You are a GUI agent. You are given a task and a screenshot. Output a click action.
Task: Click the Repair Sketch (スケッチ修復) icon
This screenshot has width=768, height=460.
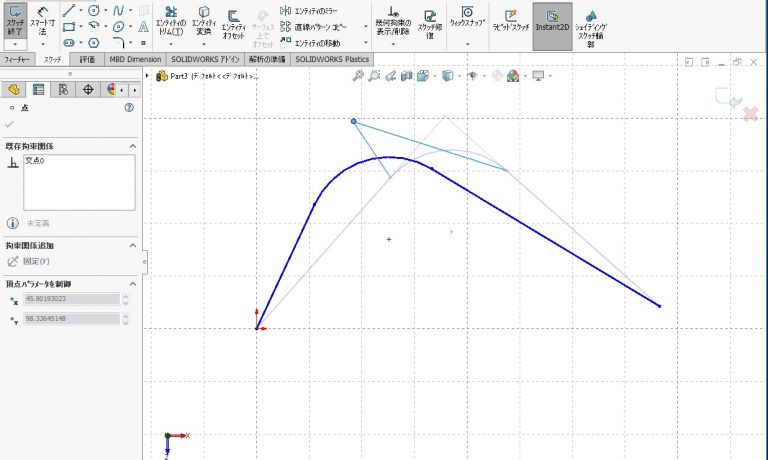[x=429, y=22]
